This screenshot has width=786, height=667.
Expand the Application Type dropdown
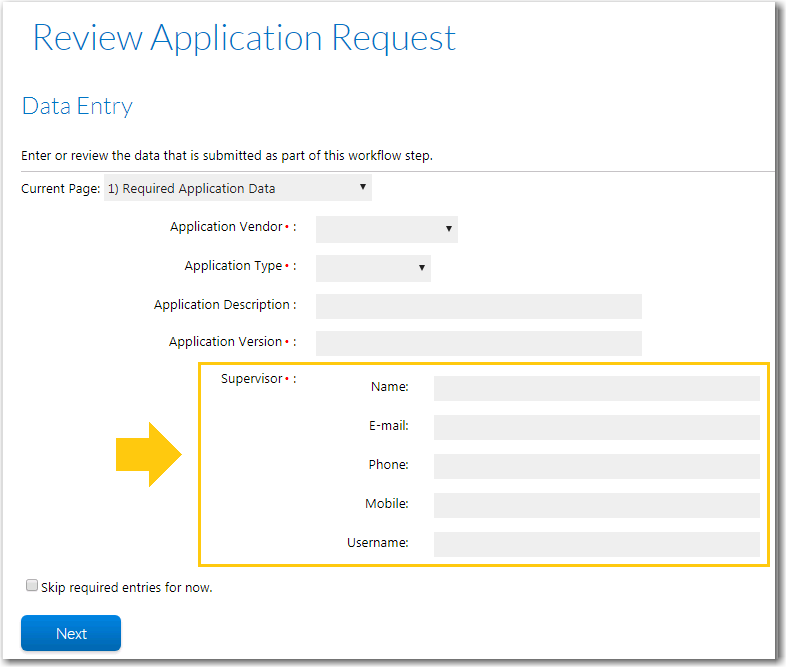tap(373, 268)
